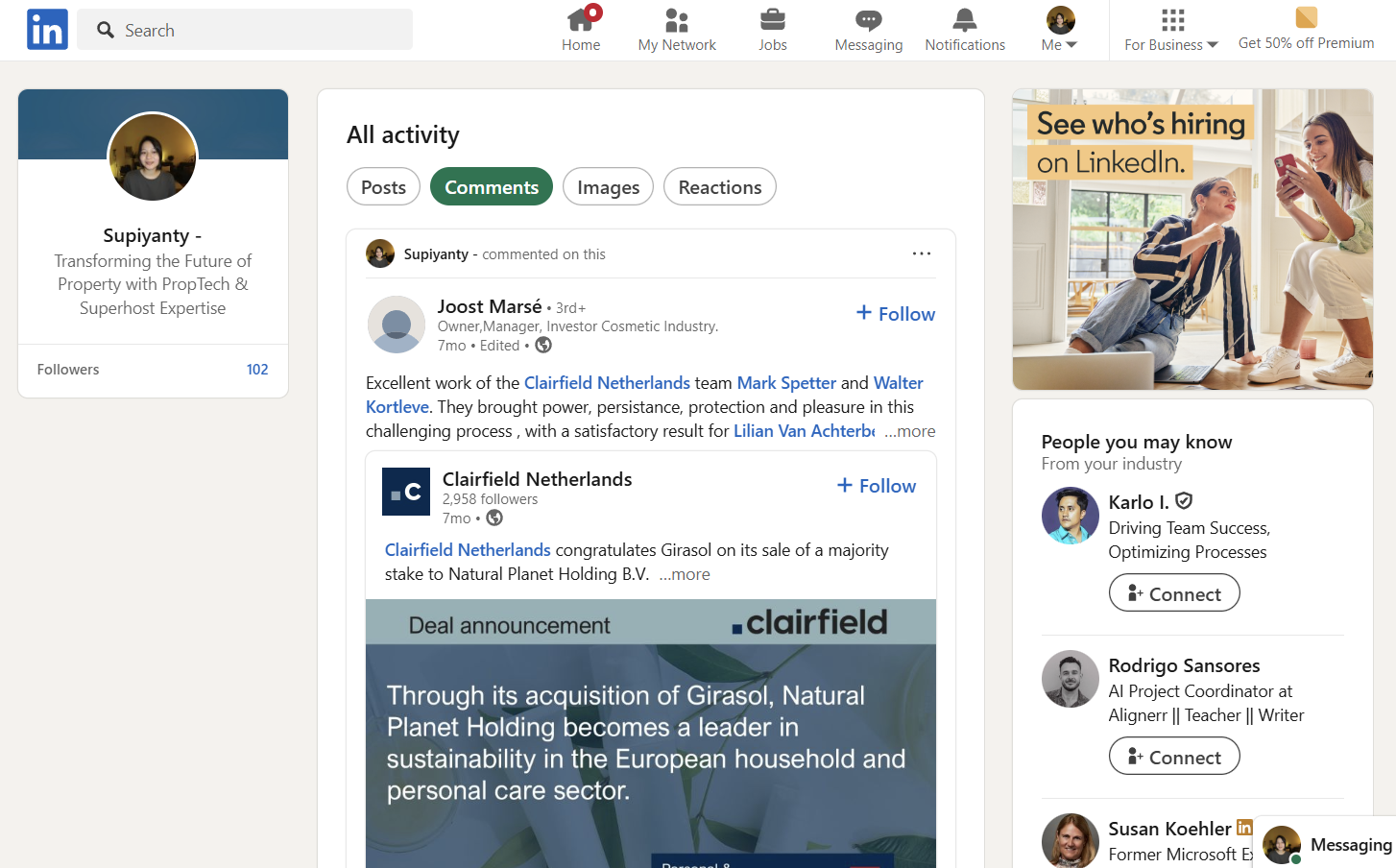
Task: Open the Lilian Van Achterberg mention
Action: click(805, 431)
